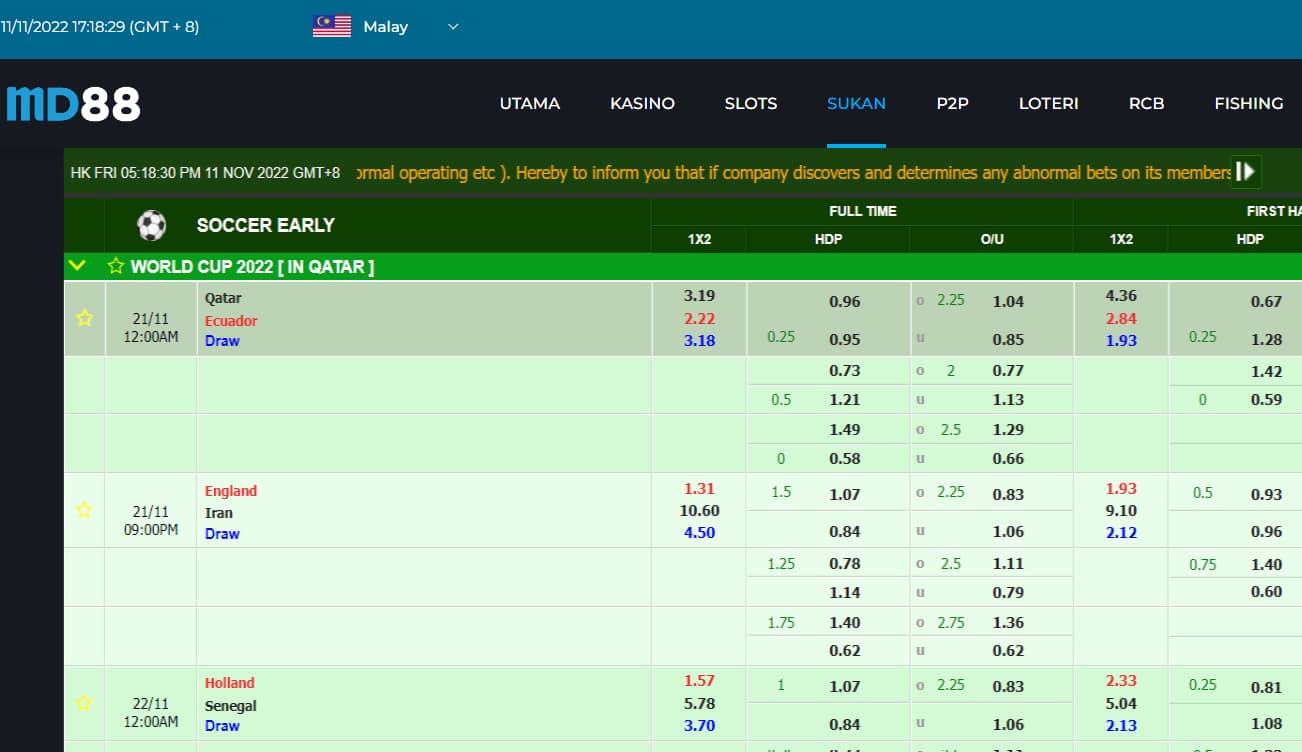Screen dimensions: 1302x752
Task: Bet on Holland-Senegal draw at 3.70
Action: [x=699, y=726]
